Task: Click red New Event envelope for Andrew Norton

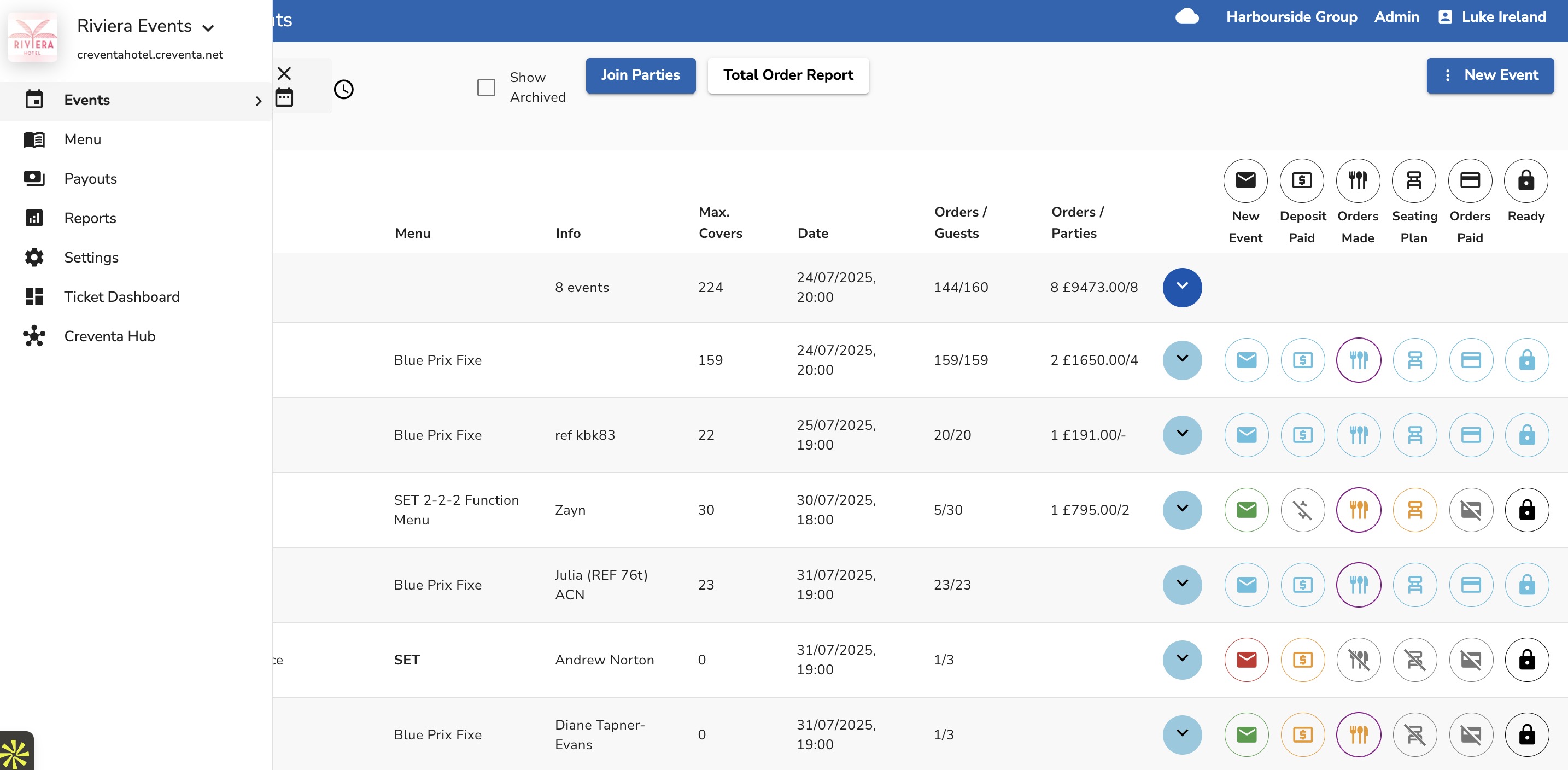Action: [1246, 659]
